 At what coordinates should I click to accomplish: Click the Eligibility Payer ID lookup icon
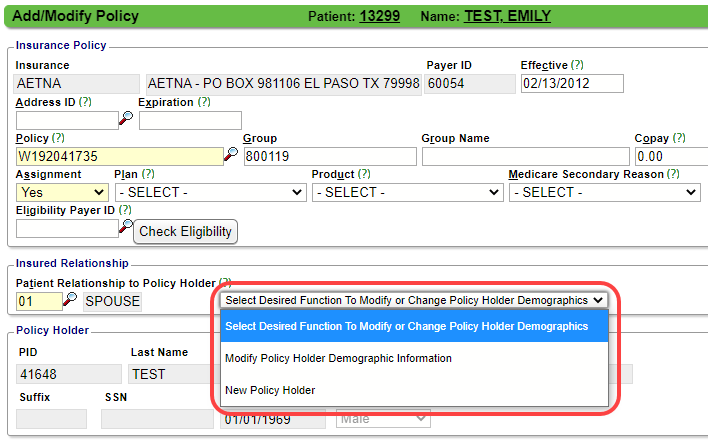tap(126, 228)
